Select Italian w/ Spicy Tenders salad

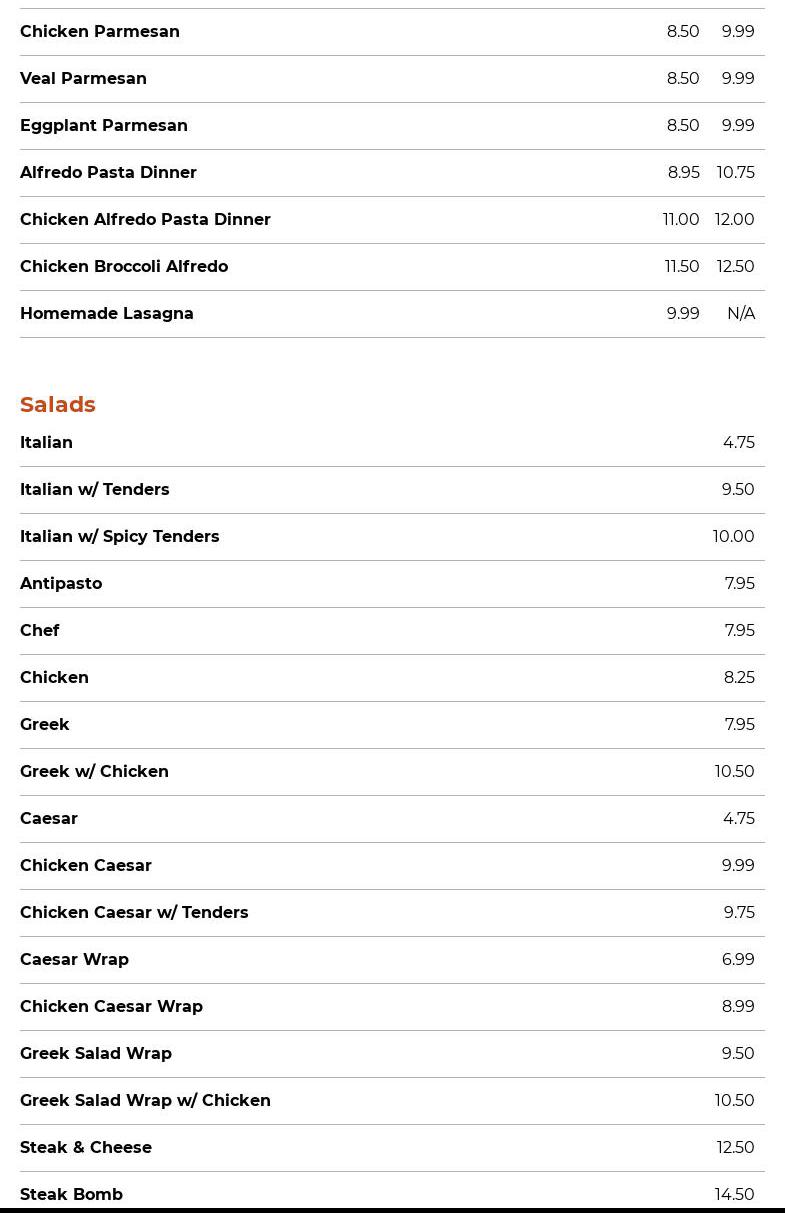[x=120, y=537]
